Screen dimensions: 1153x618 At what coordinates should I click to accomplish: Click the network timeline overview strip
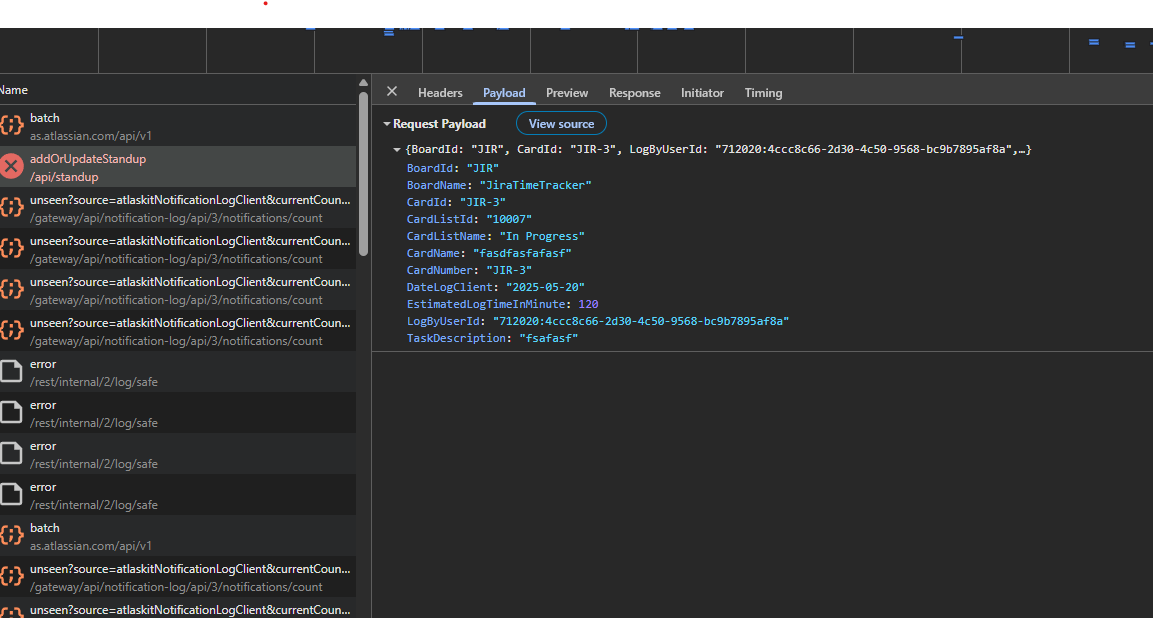pos(576,50)
